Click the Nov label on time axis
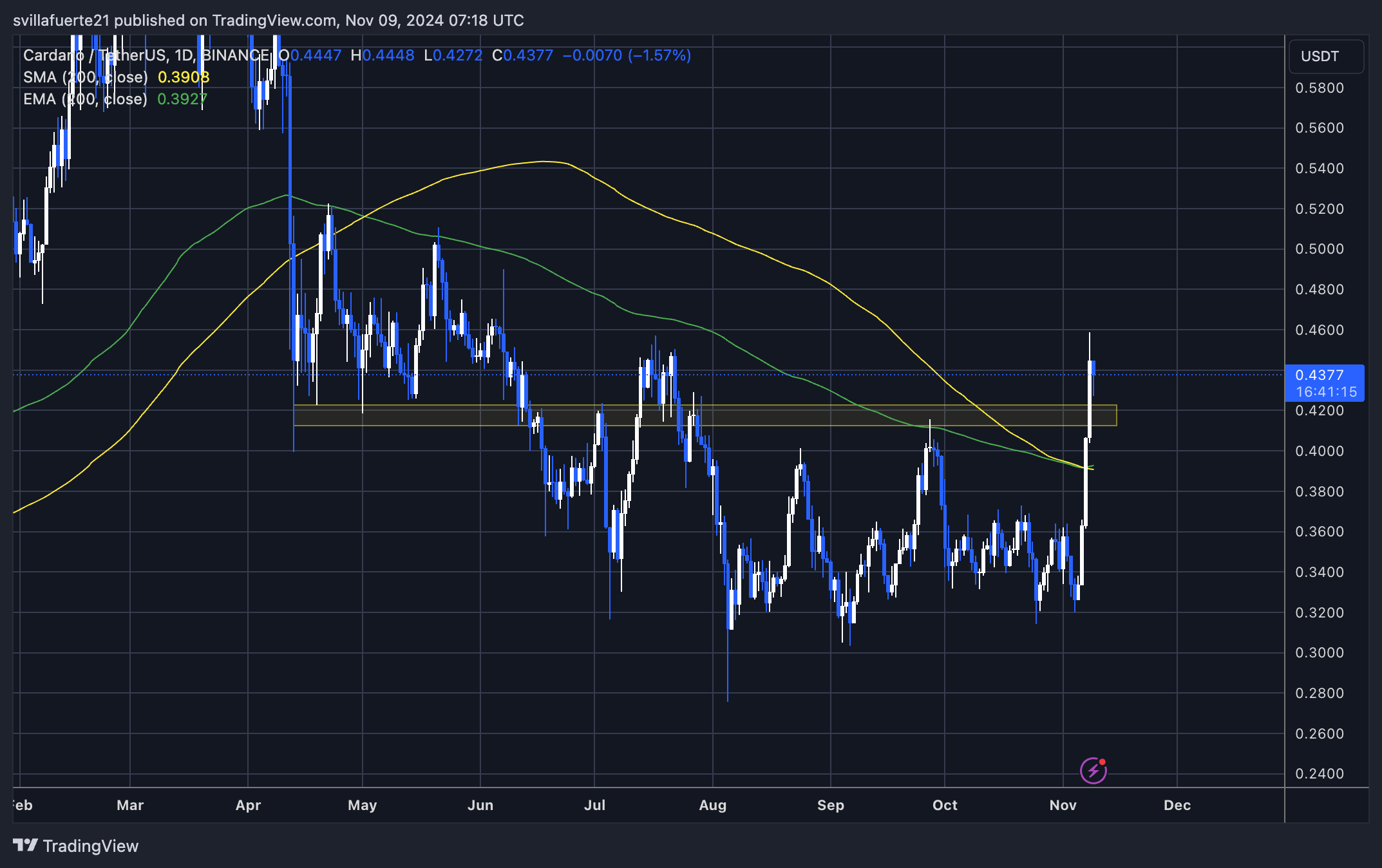Viewport: 1382px width, 868px height. (1063, 805)
